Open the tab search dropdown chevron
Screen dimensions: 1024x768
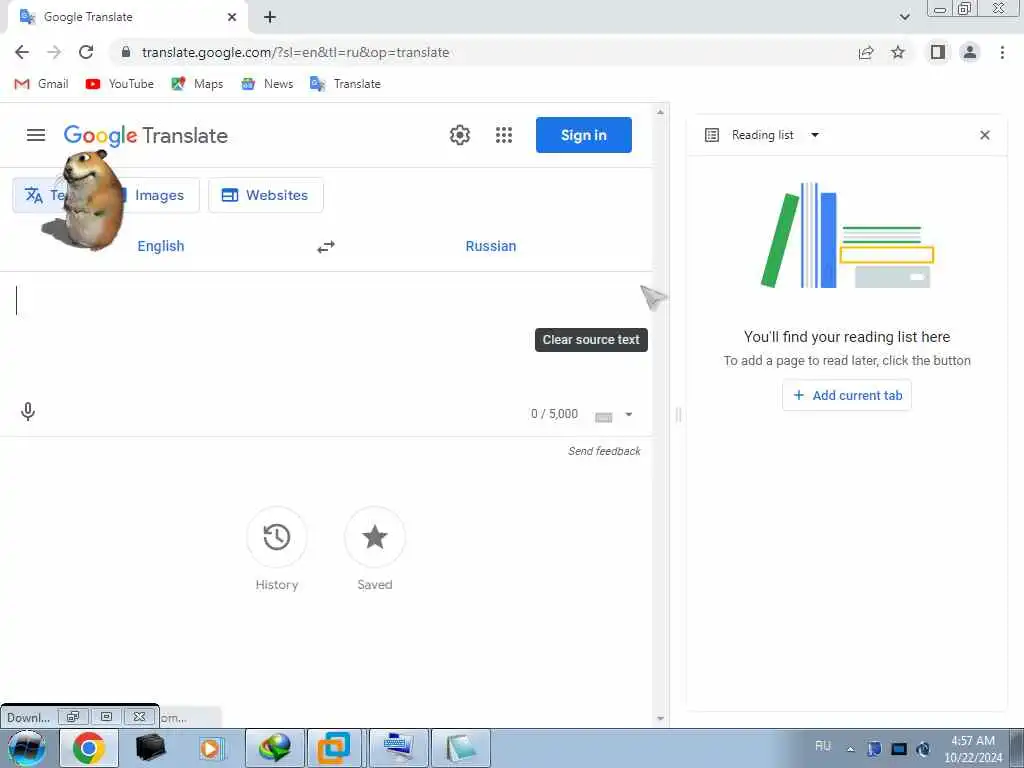[x=904, y=17]
